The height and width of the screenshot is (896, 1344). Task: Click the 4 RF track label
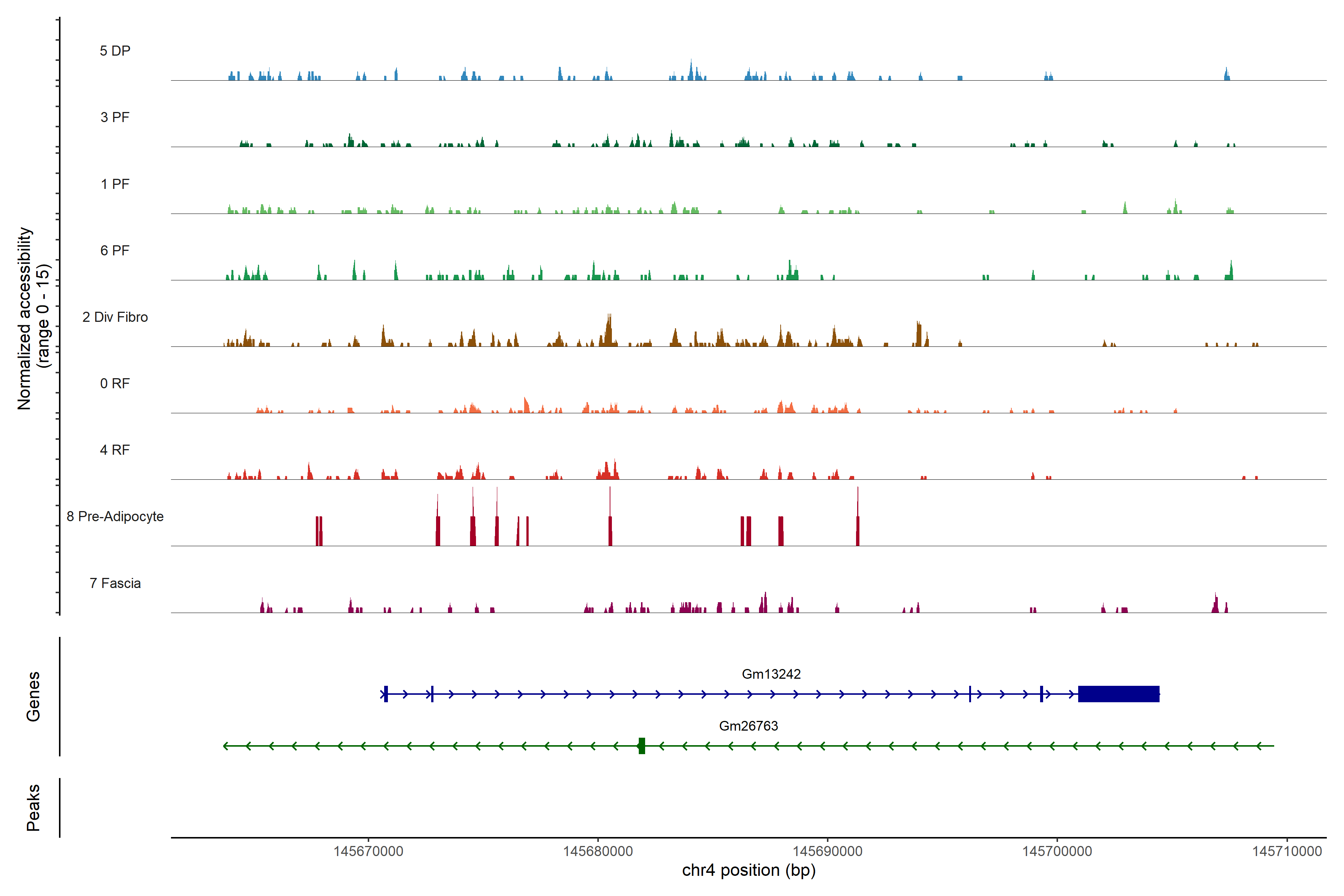coord(115,450)
